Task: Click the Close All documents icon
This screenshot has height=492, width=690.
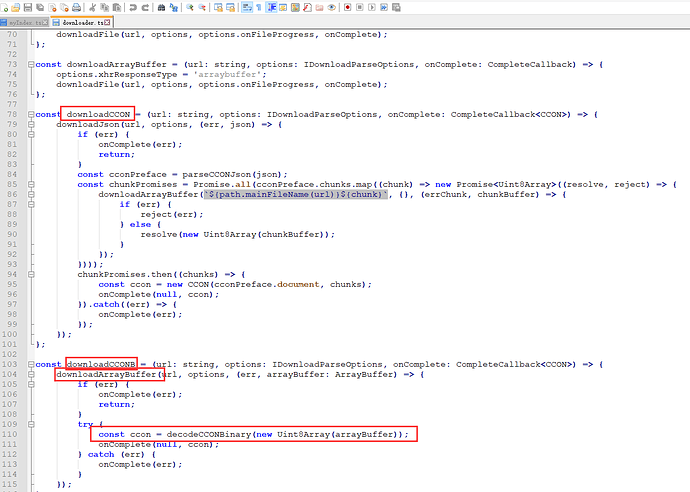Action: pos(64,7)
